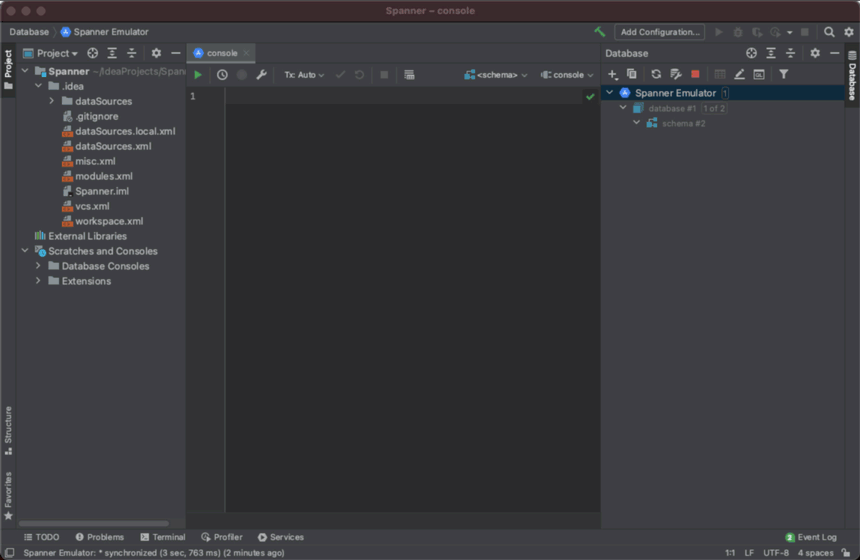This screenshot has width=860, height=560.
Task: Select opened file target icon in the Project panel
Action: [x=93, y=53]
